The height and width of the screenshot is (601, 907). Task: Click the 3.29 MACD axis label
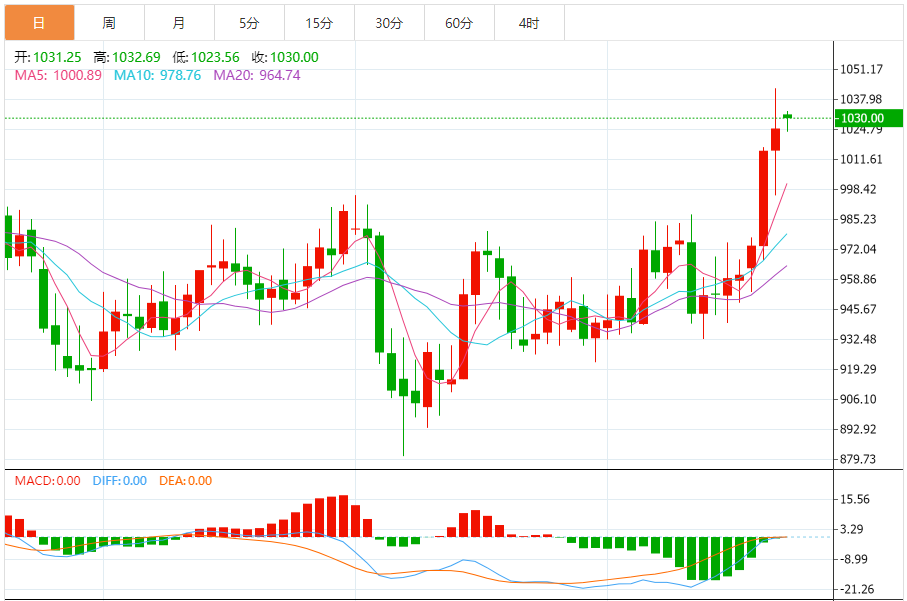pos(851,529)
